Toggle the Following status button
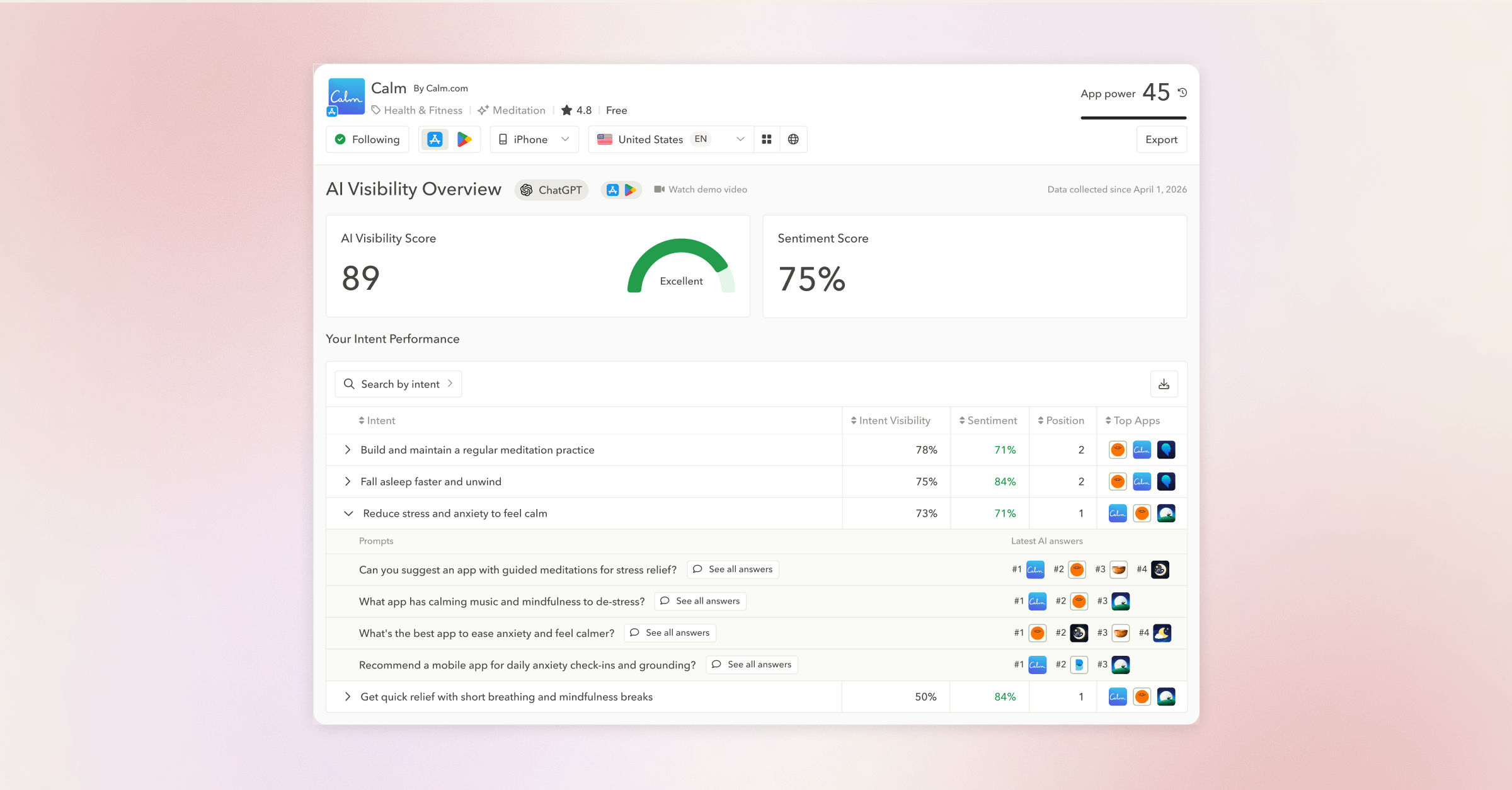The width and height of the screenshot is (1512, 790). 367,139
